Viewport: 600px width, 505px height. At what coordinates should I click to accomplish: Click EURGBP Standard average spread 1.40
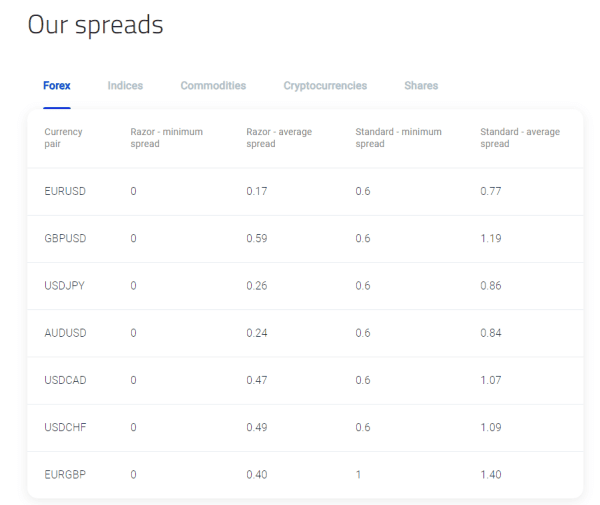coord(491,474)
